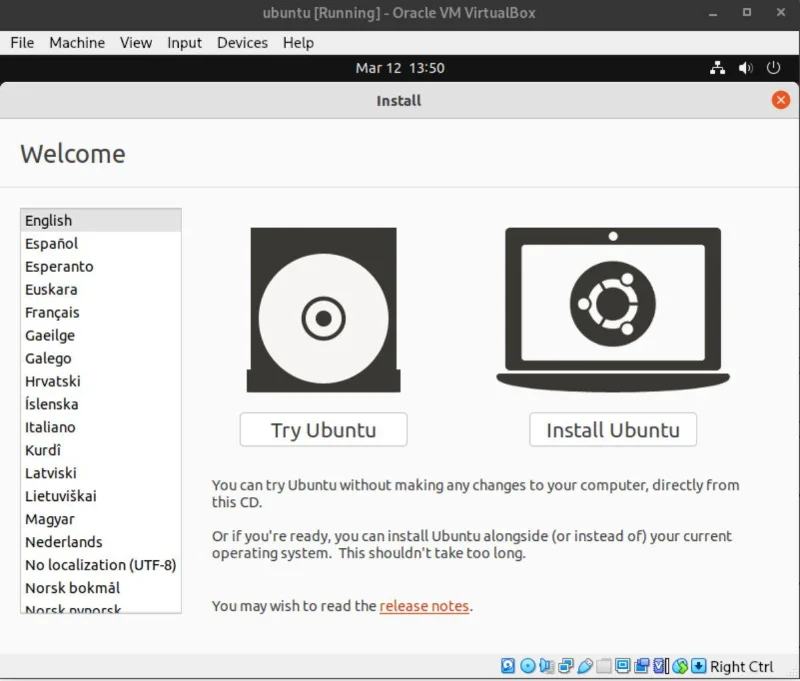Viewport: 800px width, 681px height.
Task: Click the shared folders status icon
Action: pyautogui.click(x=604, y=666)
